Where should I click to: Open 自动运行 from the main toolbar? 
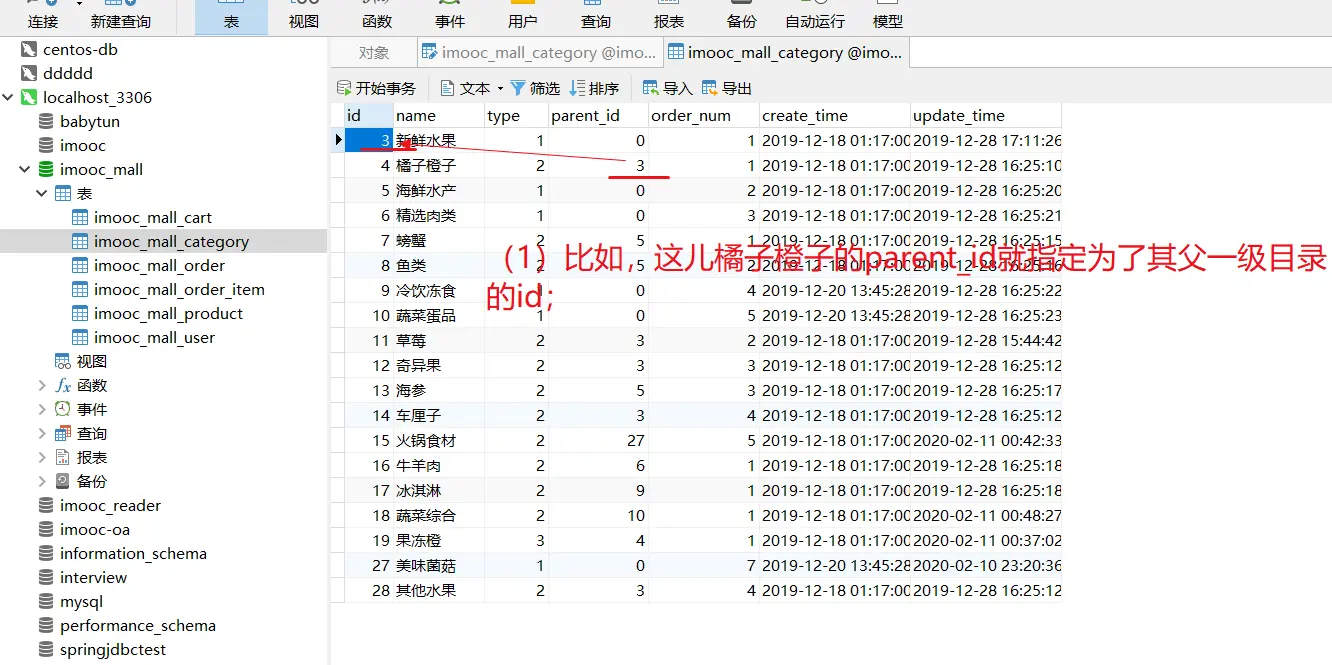click(x=815, y=16)
